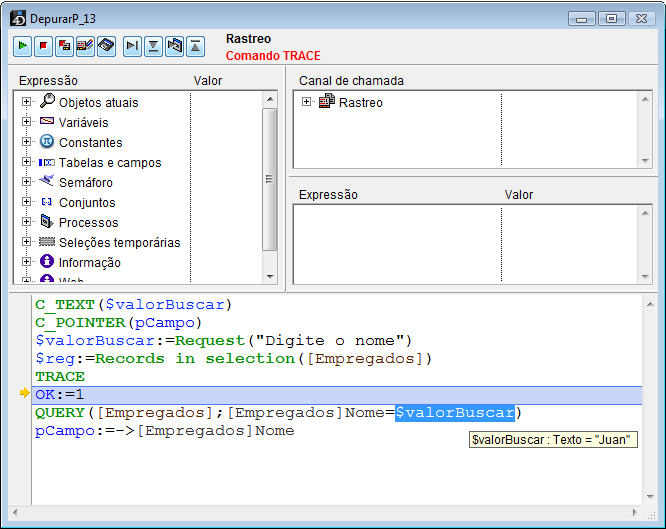Select the Semáforo tree item
Screen dimensions: 666x529
pos(85,183)
